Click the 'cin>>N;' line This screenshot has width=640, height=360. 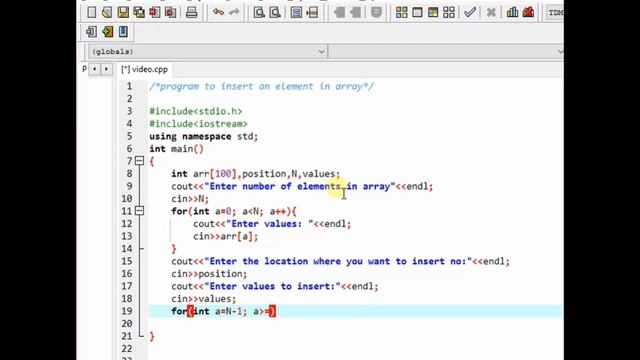(190, 199)
